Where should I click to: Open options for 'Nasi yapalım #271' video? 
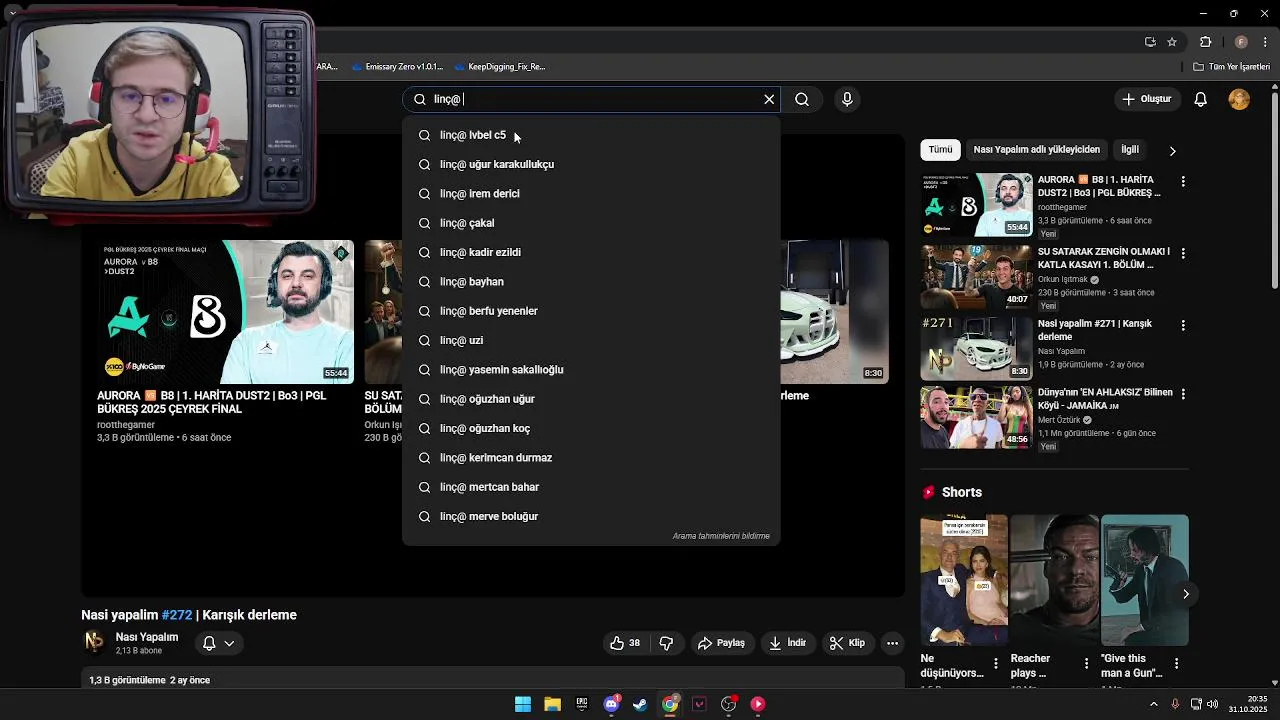(1183, 325)
